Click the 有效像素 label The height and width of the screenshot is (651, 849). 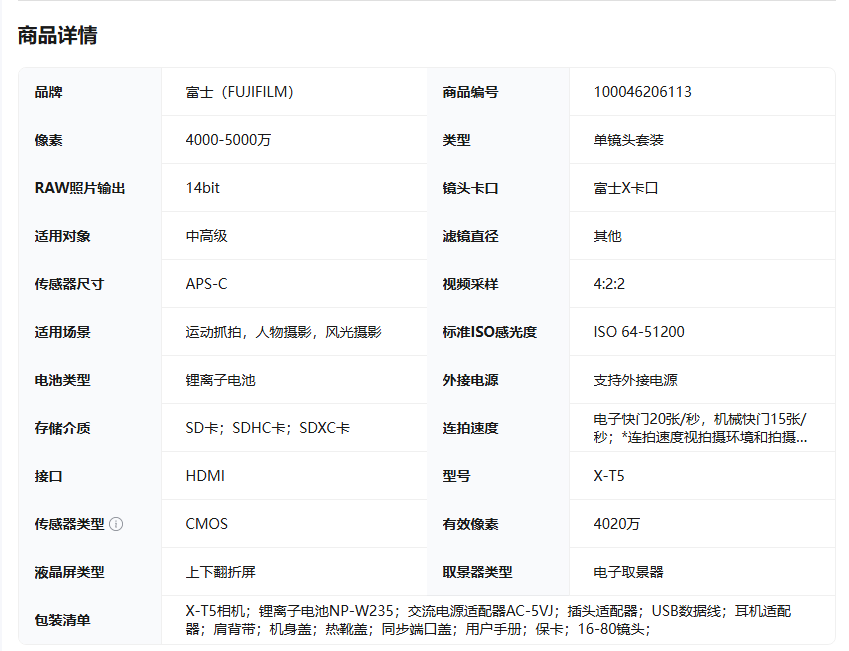471,524
